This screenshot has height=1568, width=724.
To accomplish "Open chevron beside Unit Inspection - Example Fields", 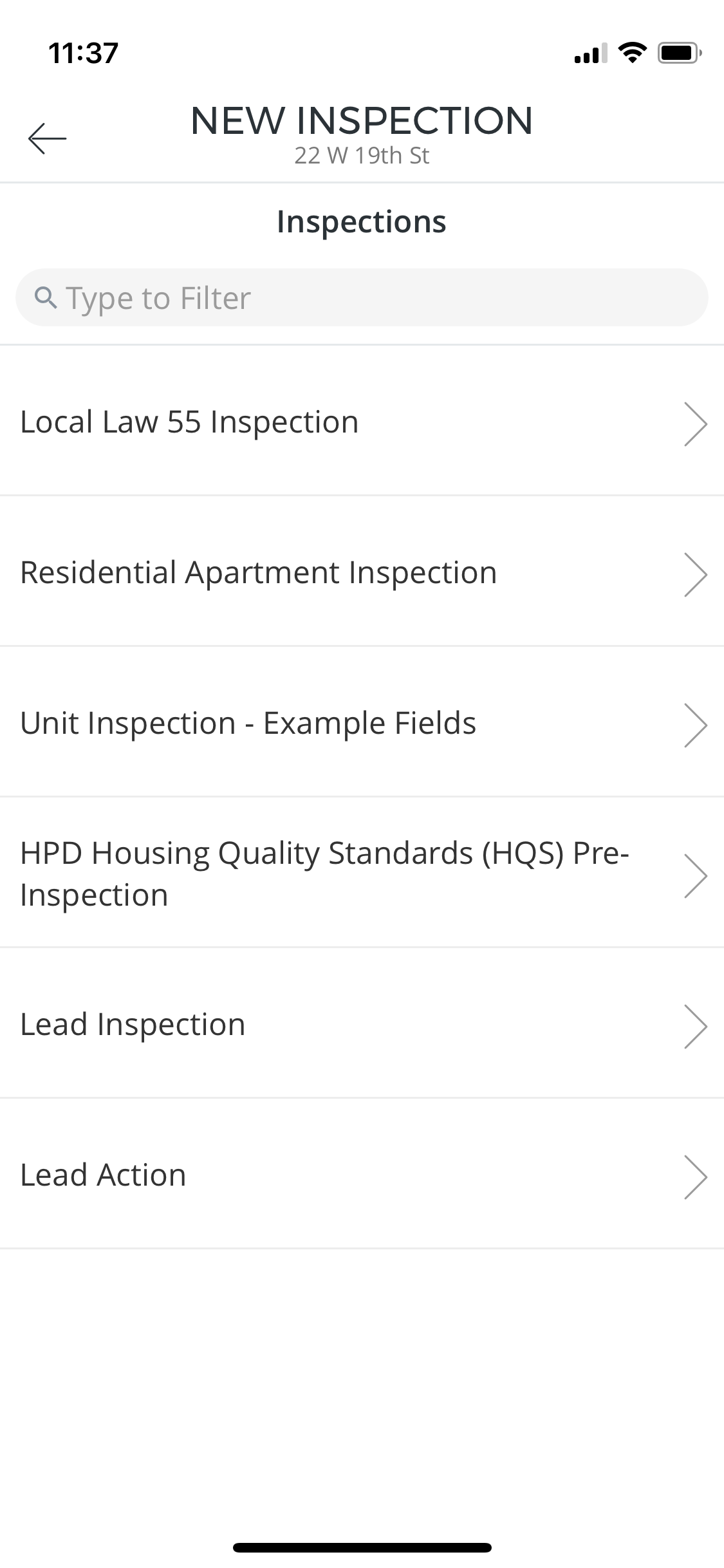I will coord(695,725).
